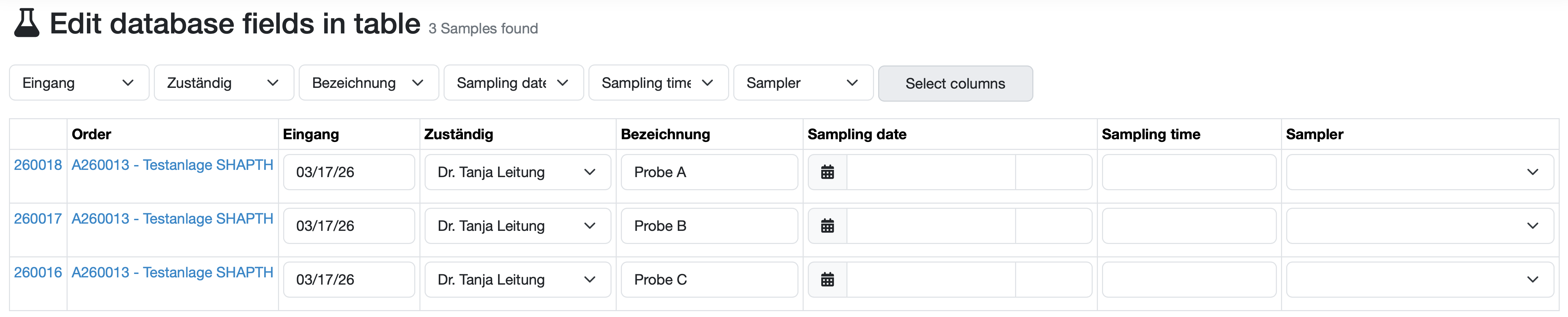
Task: Open calendar picker for Probe C row
Action: 827,279
